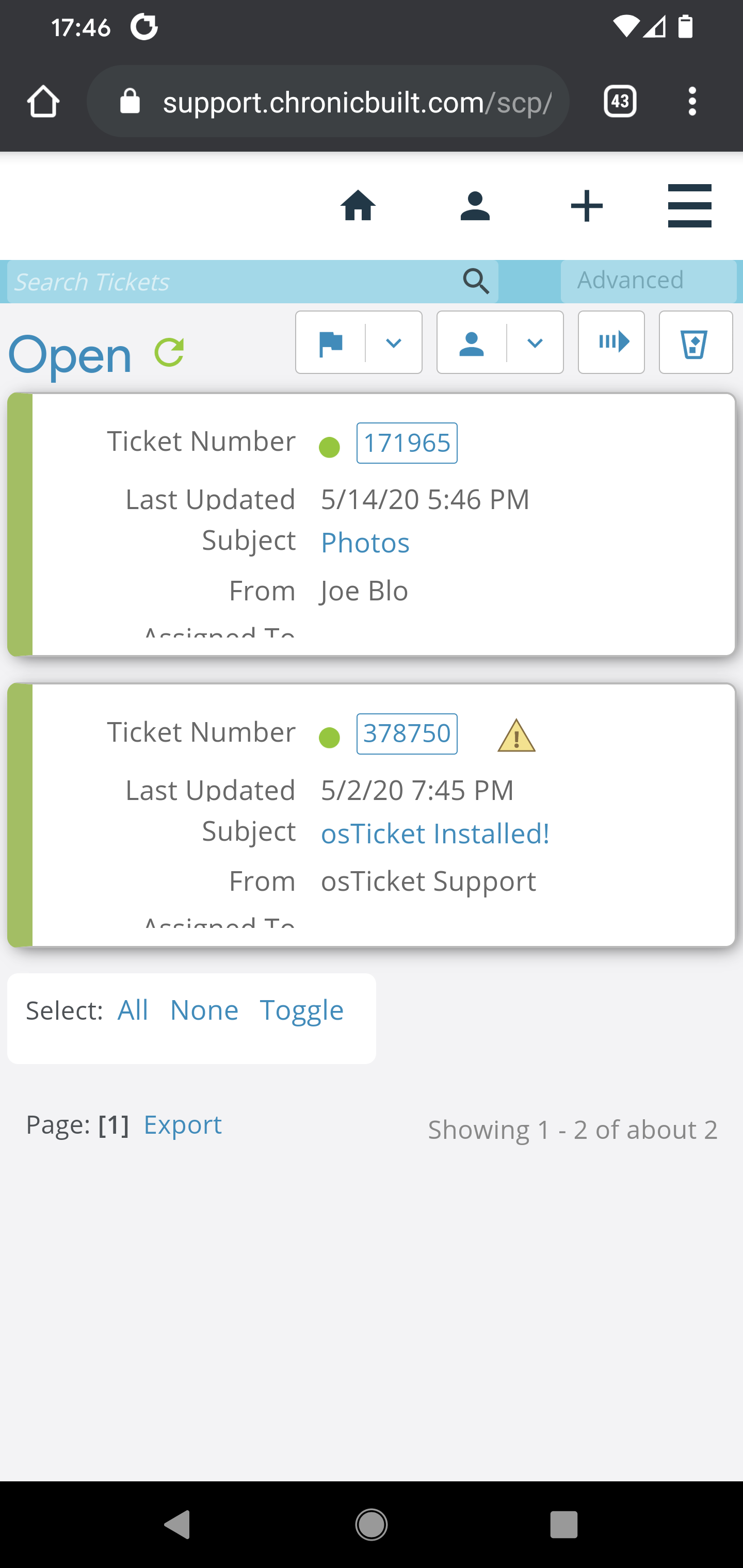Open ticket number 171965

(x=407, y=443)
